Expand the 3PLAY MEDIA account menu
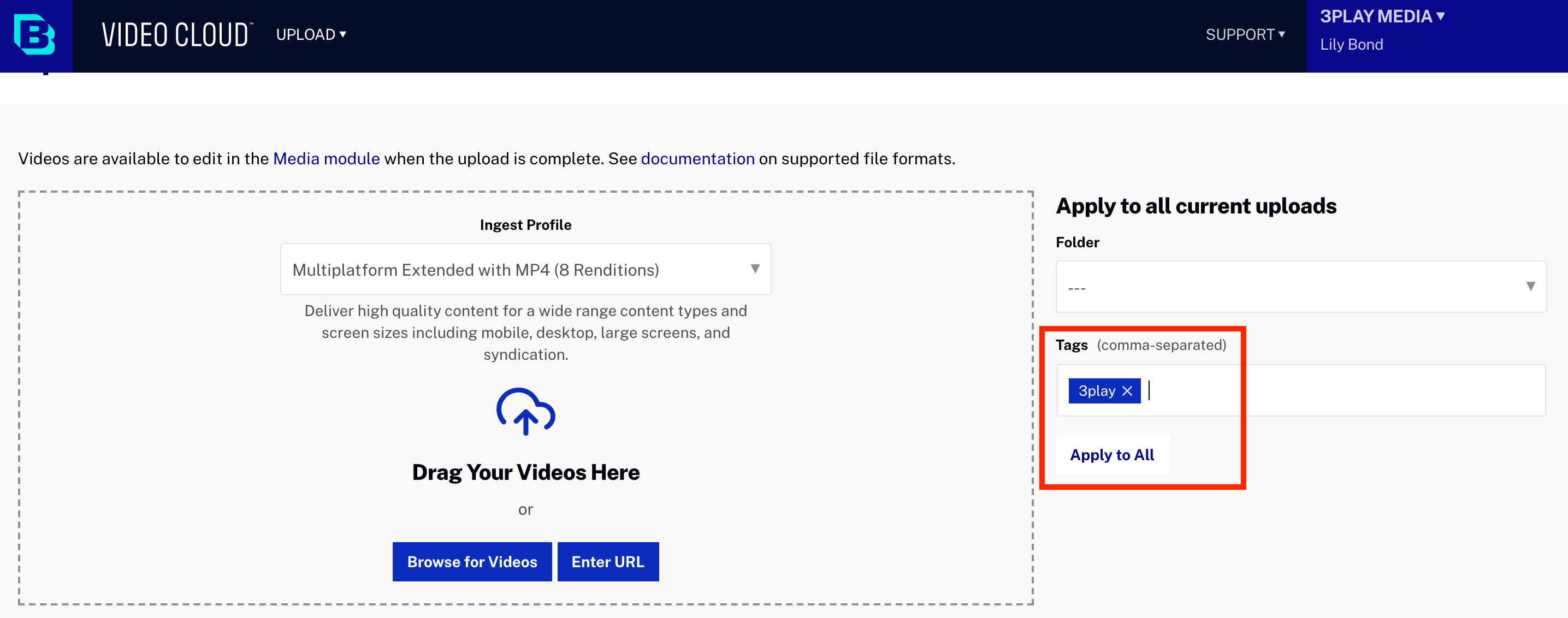 pos(1382,16)
